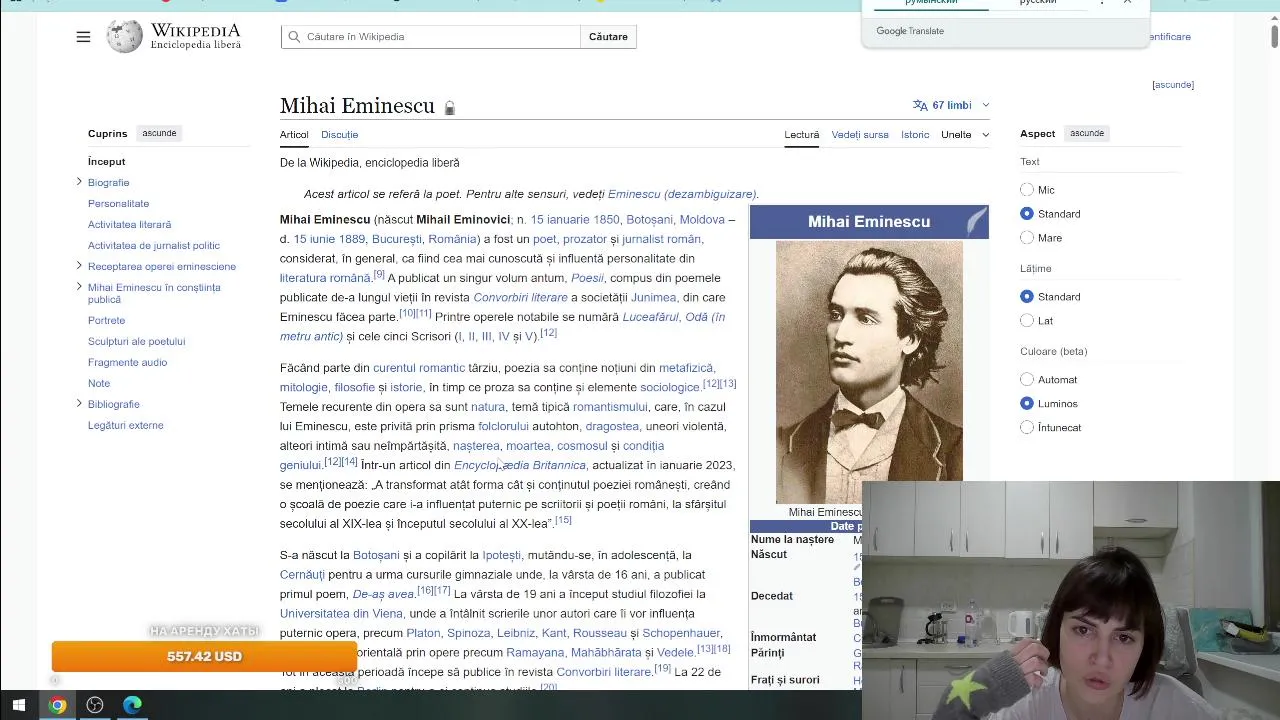Image resolution: width=1280 pixels, height=720 pixels.
Task: Go to Sculpturi ale poetului
Action: [136, 341]
